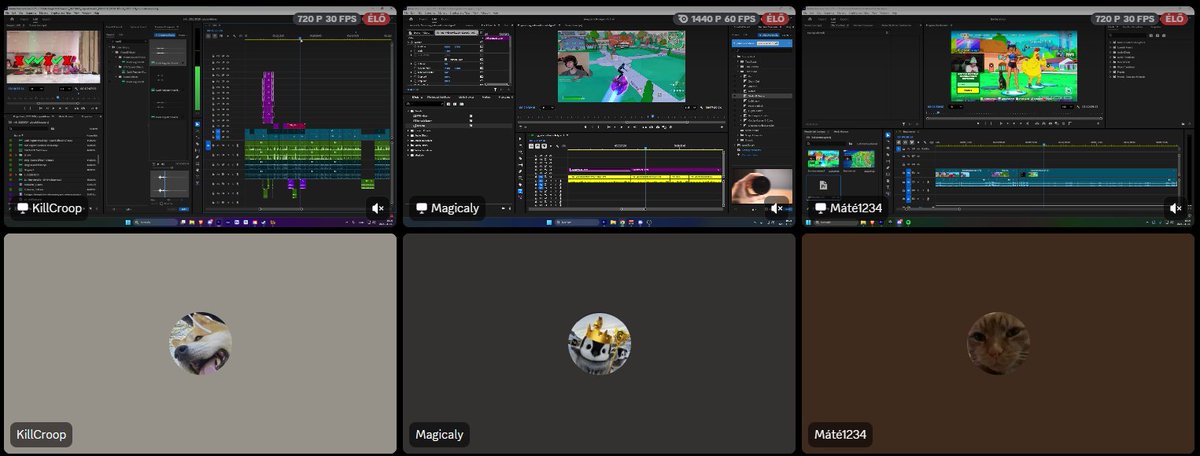Click the 1440 P 60 FPS badge on Magicaly's stream
1200x456 pixels.
717,18
